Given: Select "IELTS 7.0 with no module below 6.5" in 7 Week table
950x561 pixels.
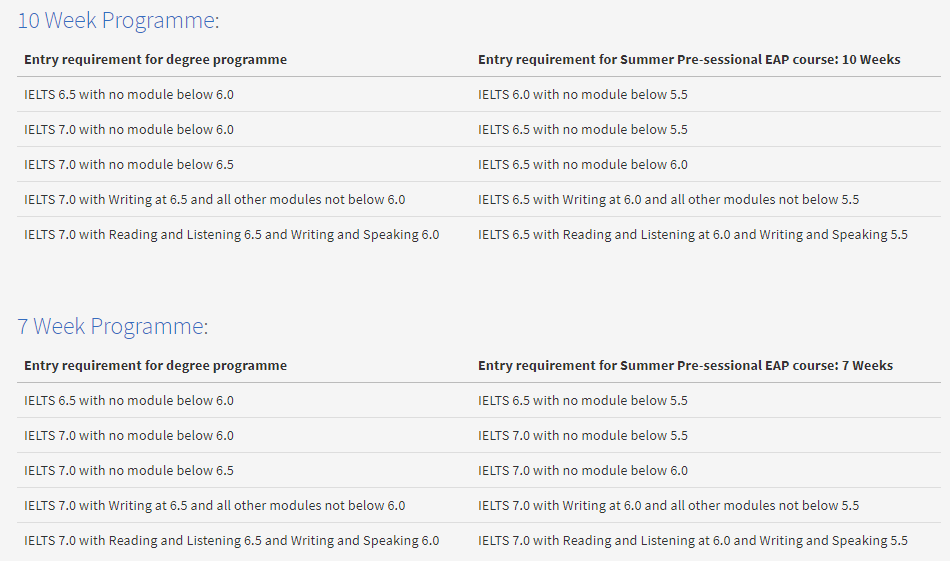Looking at the screenshot, I should click(129, 471).
